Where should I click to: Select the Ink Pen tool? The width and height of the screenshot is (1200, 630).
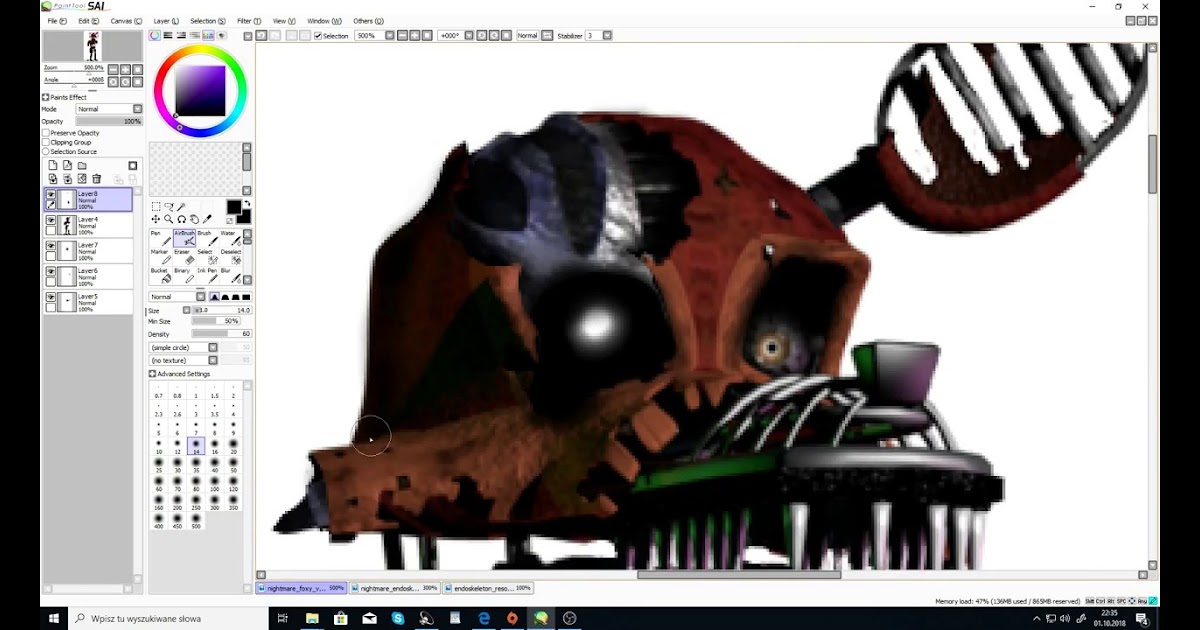[x=208, y=275]
